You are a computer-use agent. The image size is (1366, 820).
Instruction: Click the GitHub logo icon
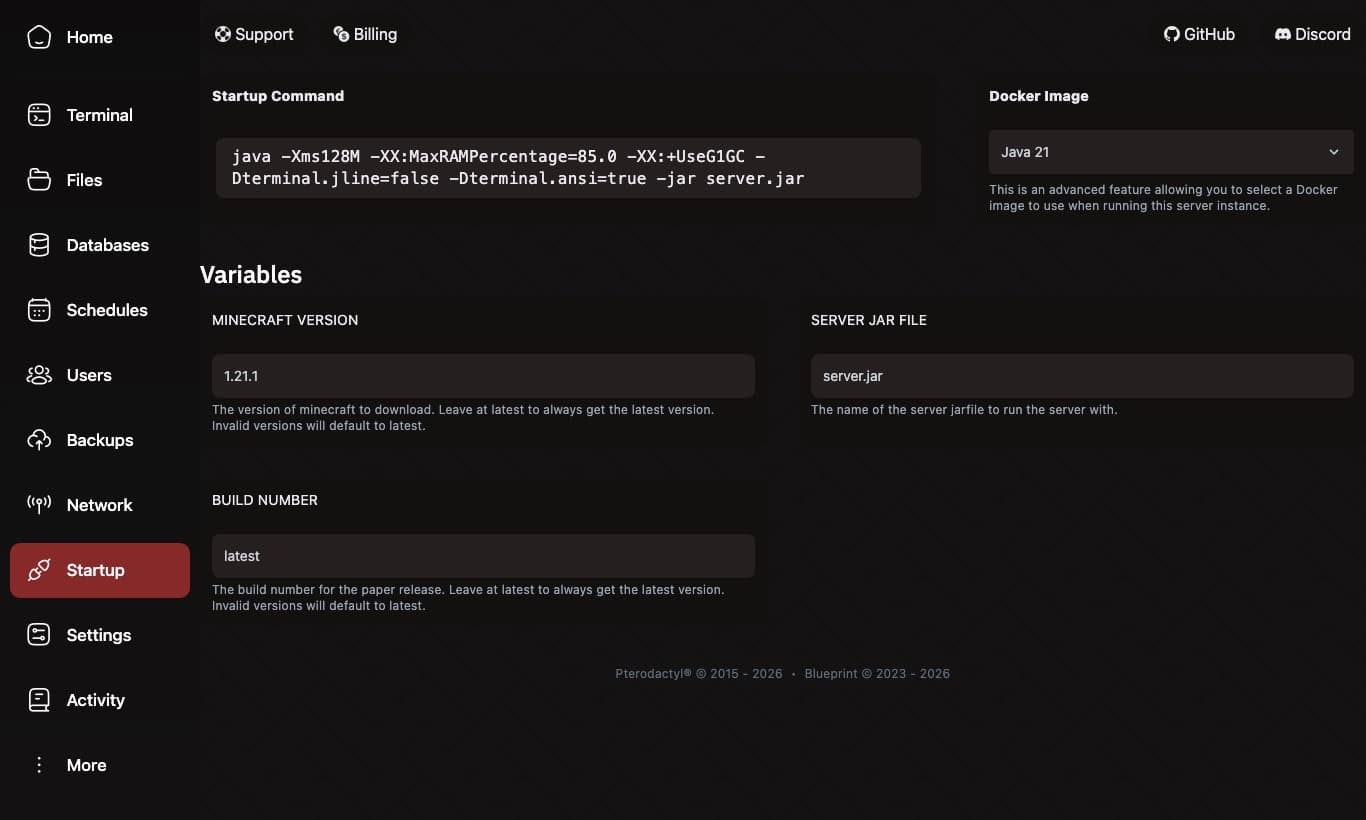click(1172, 34)
